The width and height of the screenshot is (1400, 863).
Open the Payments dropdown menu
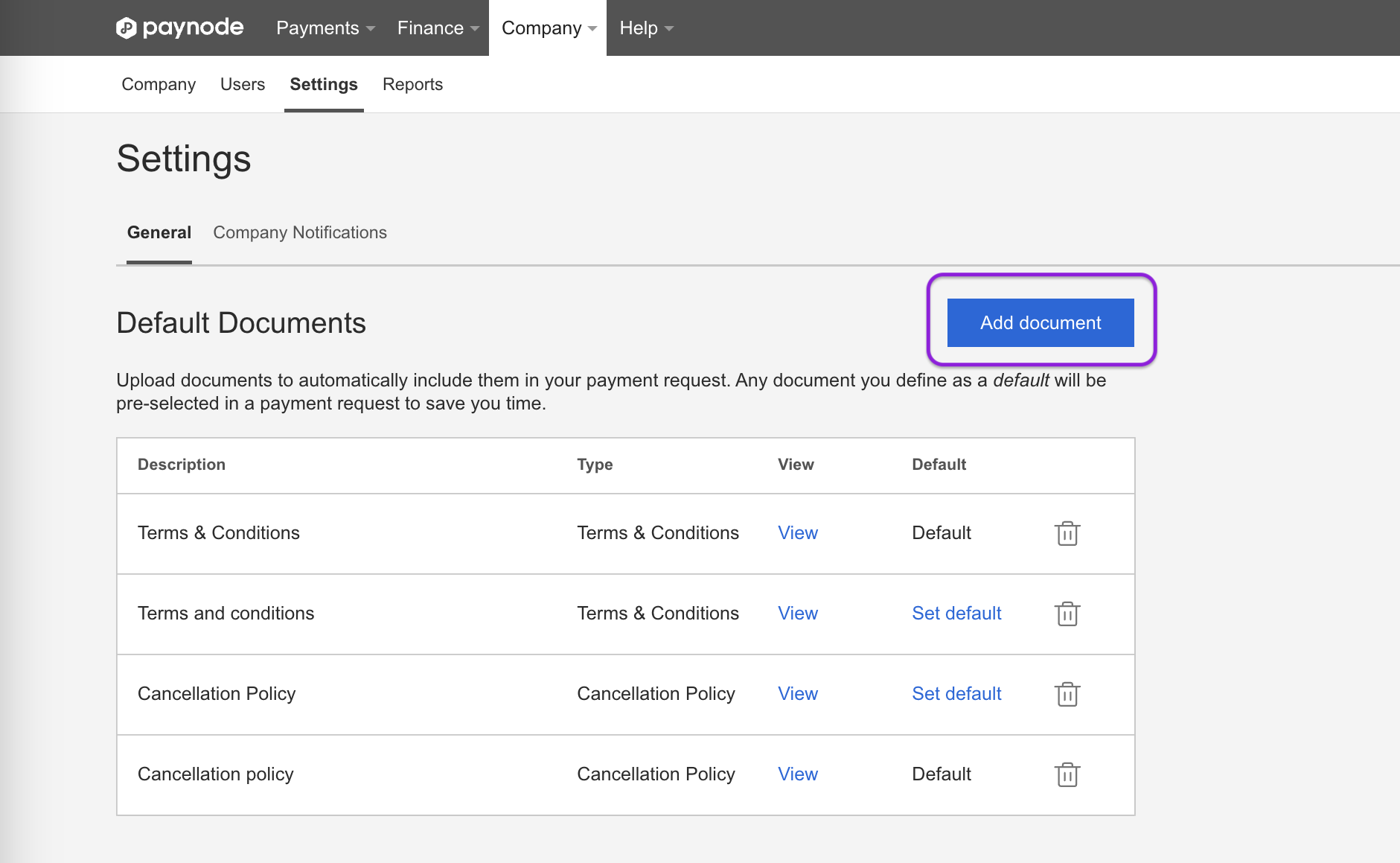[325, 28]
